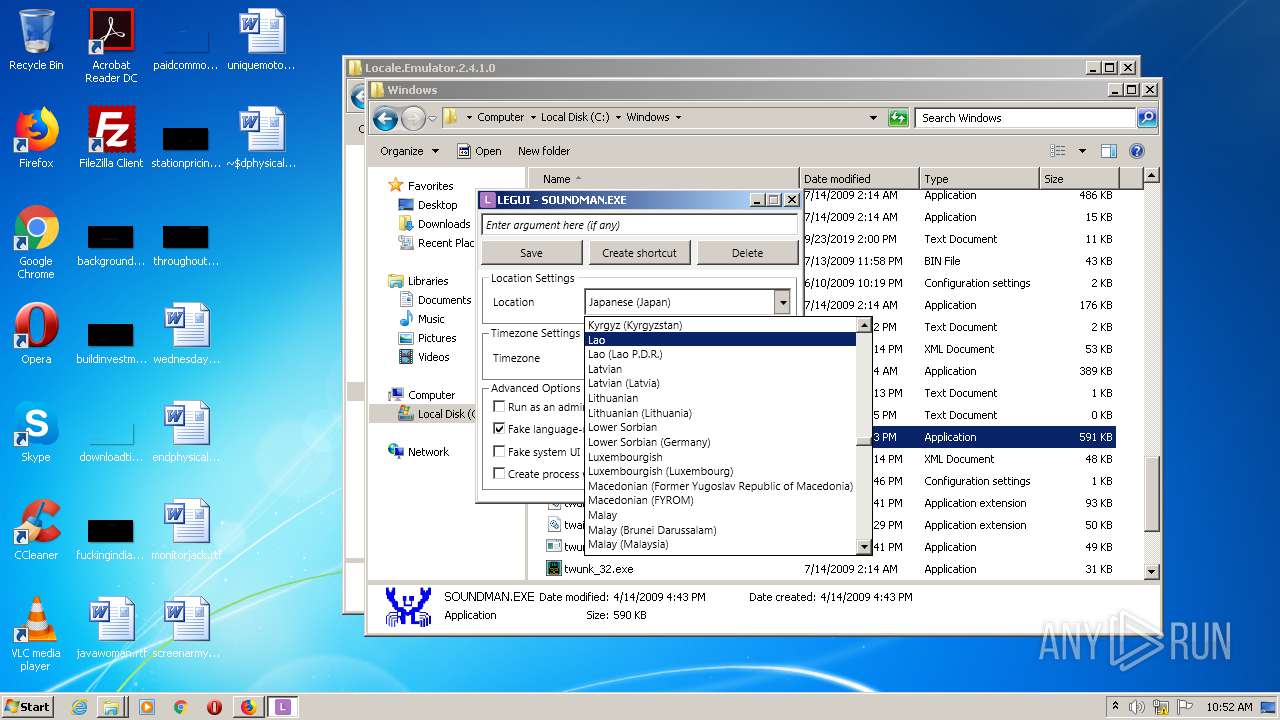Image resolution: width=1280 pixels, height=720 pixels.
Task: Open Firefox desktop shortcut
Action: click(36, 138)
